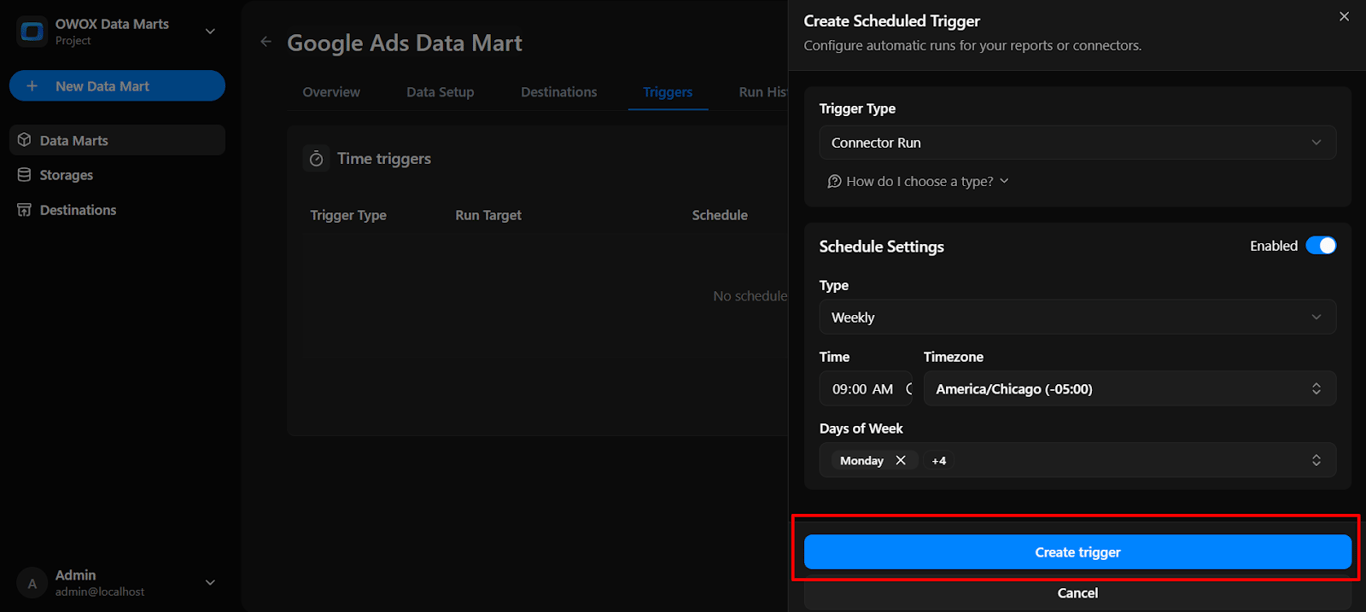1366x612 pixels.
Task: Open the Trigger Type dropdown showing Connector Run
Action: click(x=1077, y=143)
